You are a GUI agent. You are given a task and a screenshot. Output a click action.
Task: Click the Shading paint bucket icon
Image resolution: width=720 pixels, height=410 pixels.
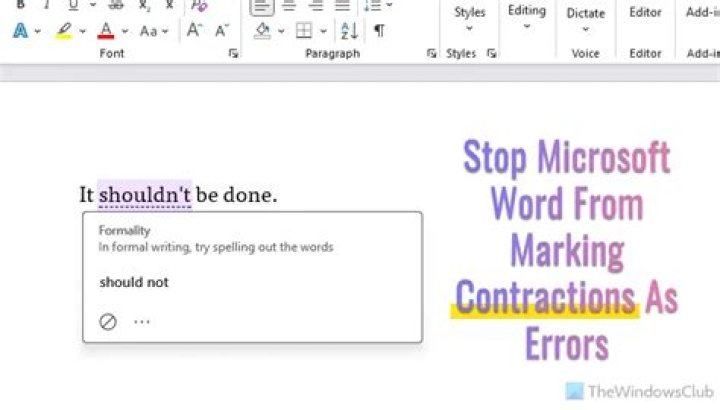(262, 31)
